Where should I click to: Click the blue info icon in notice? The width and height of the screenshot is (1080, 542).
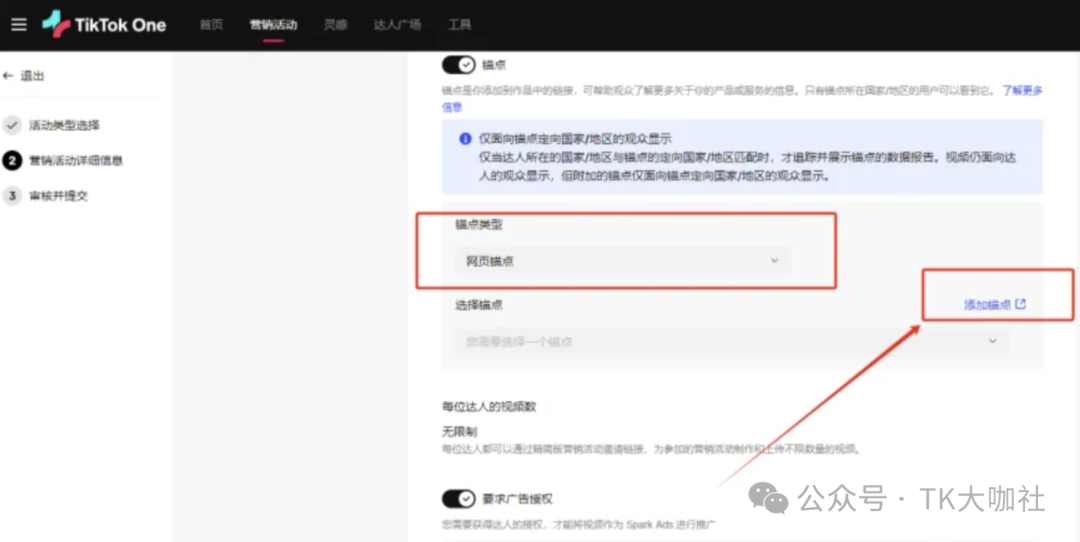[464, 139]
